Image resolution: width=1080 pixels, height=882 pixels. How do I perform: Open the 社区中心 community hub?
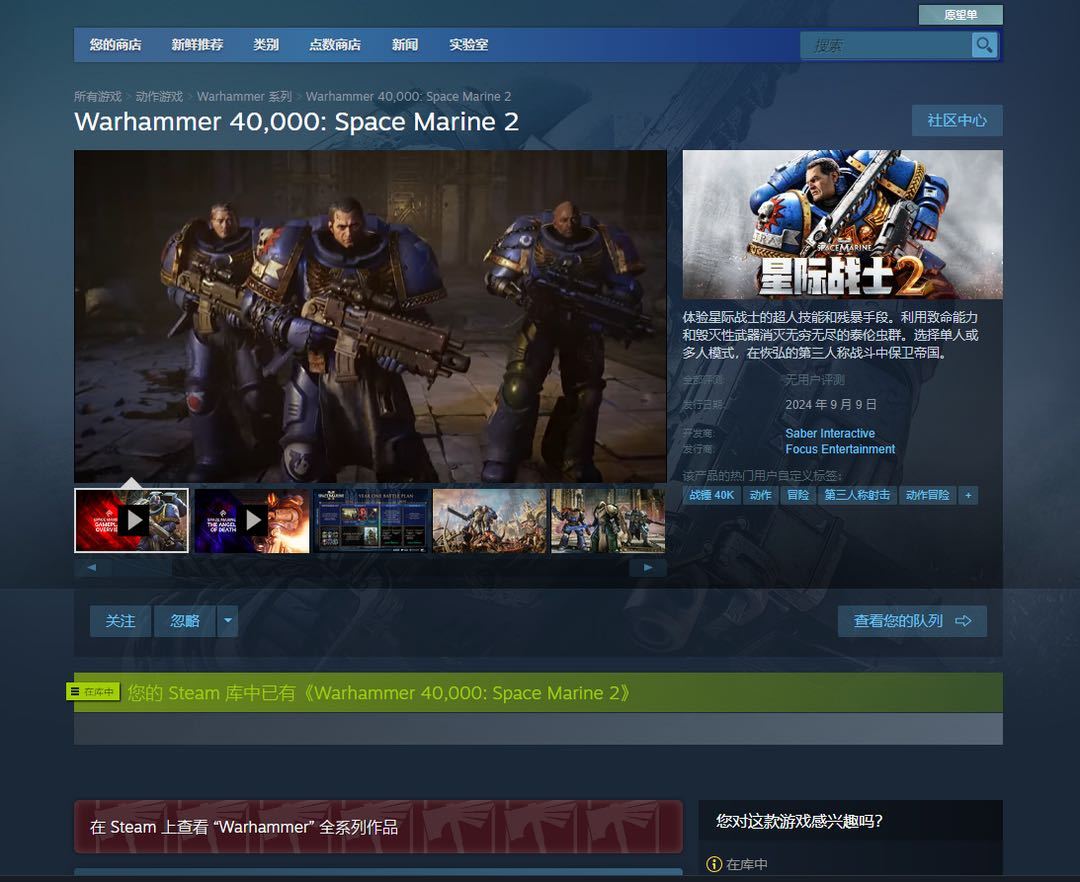point(957,120)
